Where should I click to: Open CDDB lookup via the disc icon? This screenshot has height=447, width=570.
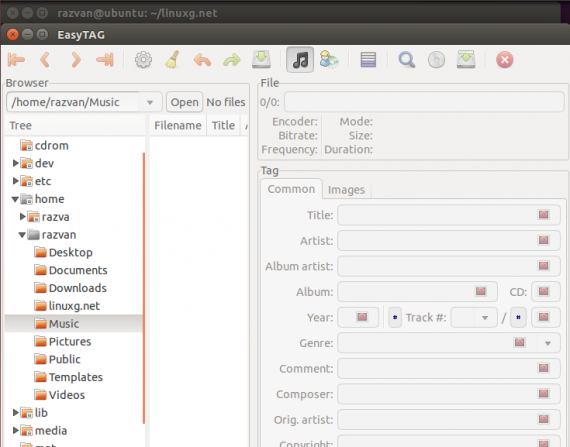pyautogui.click(x=436, y=60)
